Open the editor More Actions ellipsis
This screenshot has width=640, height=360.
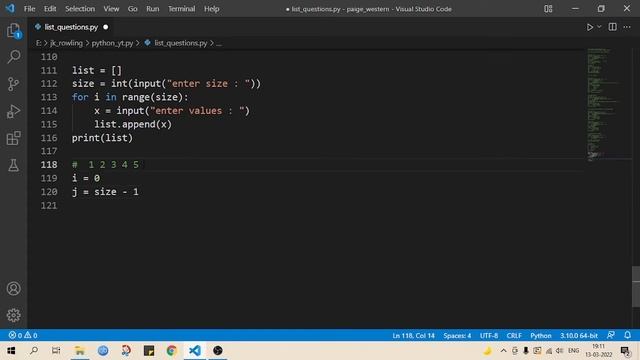tap(627, 27)
